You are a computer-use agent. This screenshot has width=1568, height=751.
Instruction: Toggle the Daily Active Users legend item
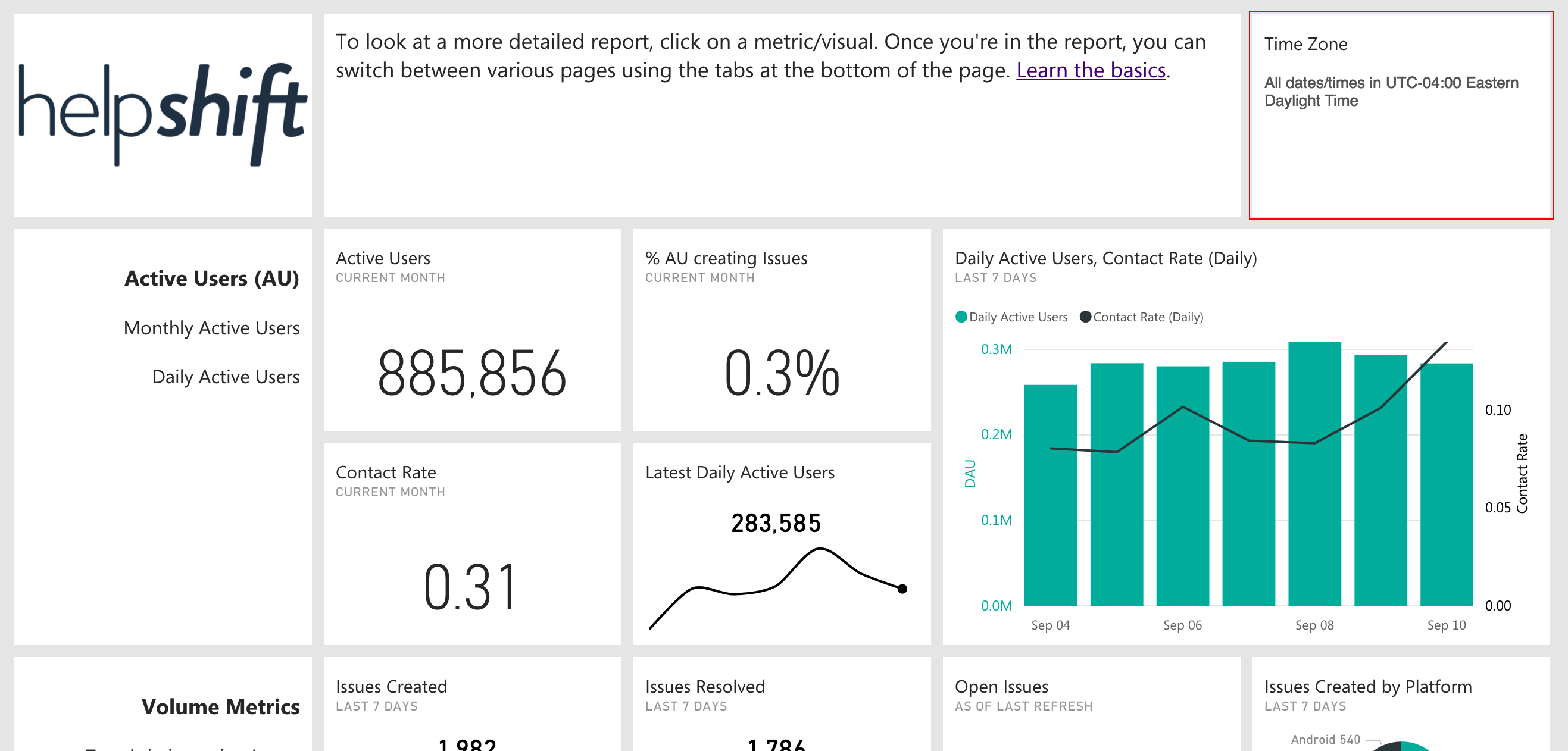click(x=1012, y=317)
